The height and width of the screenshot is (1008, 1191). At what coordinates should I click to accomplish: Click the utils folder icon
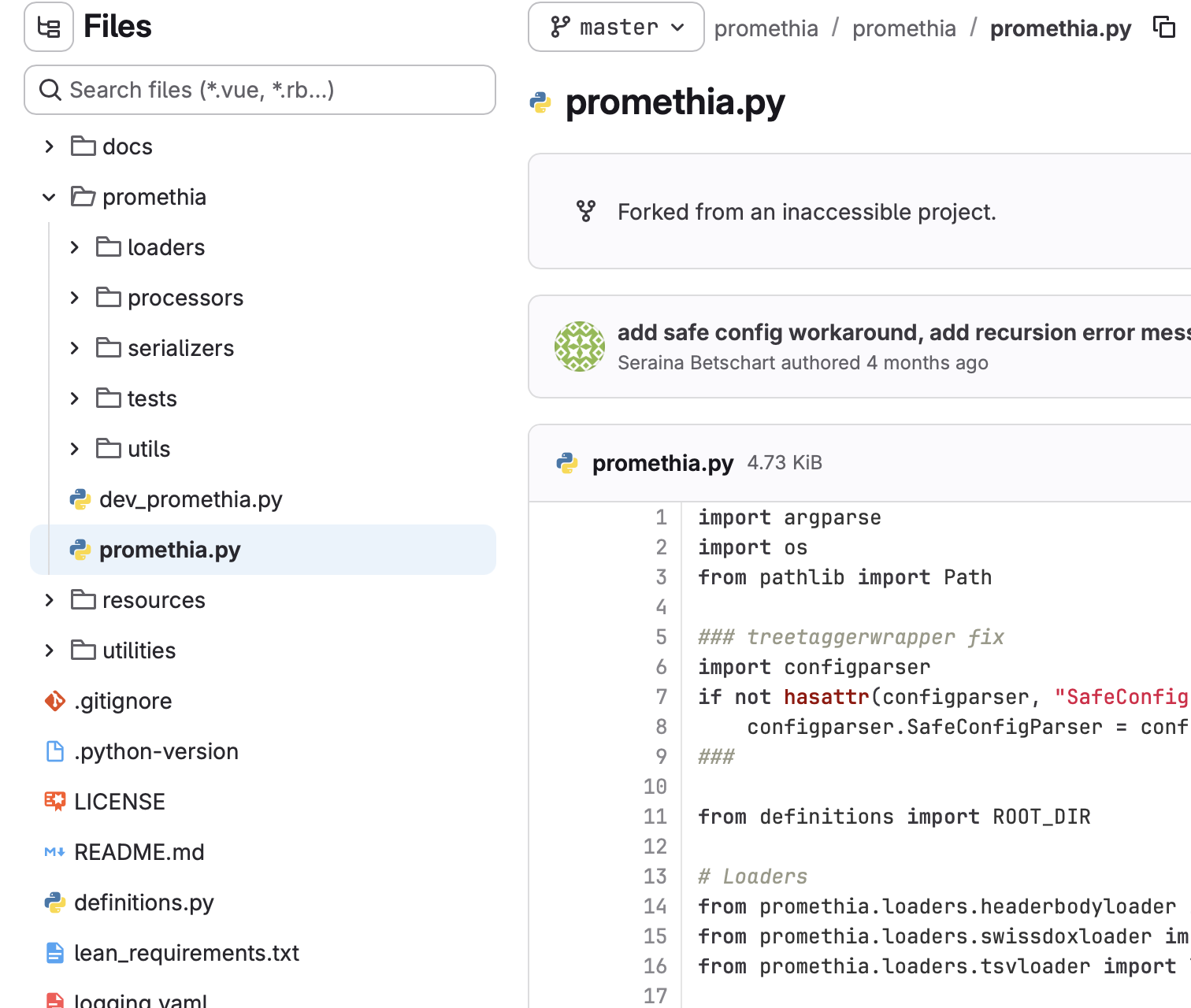tap(109, 448)
